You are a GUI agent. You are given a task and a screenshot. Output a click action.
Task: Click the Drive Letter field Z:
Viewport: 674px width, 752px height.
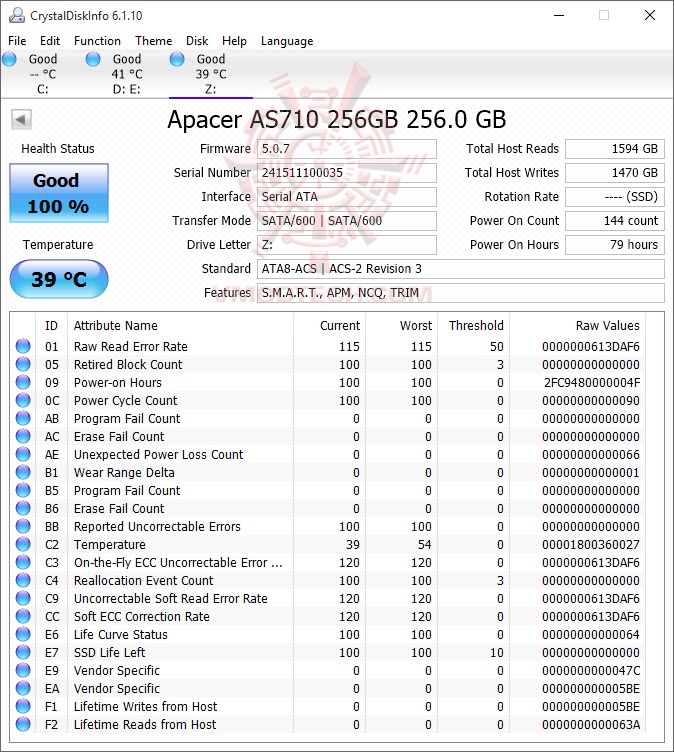pos(347,245)
